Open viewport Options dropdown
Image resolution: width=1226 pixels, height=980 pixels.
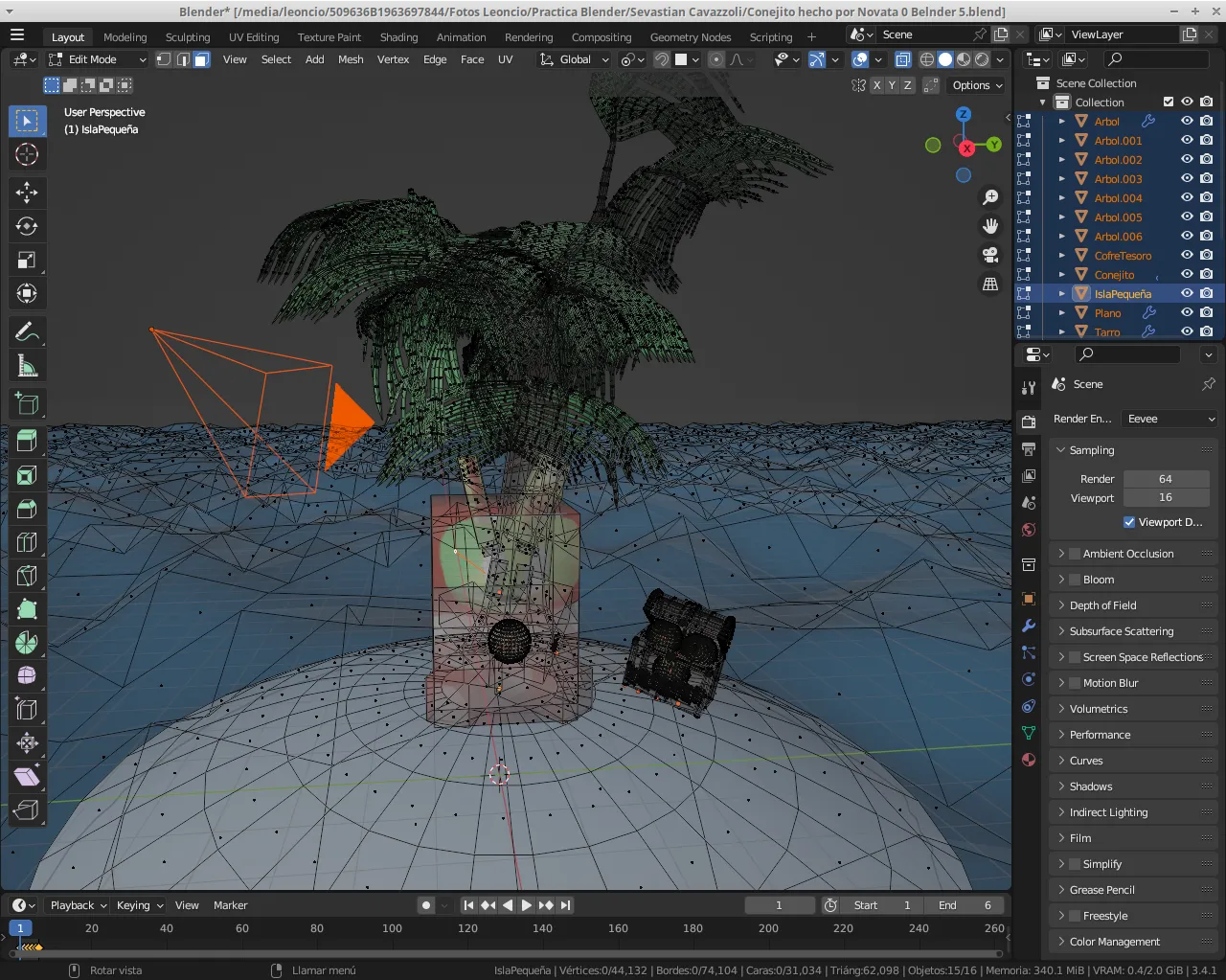click(x=977, y=85)
